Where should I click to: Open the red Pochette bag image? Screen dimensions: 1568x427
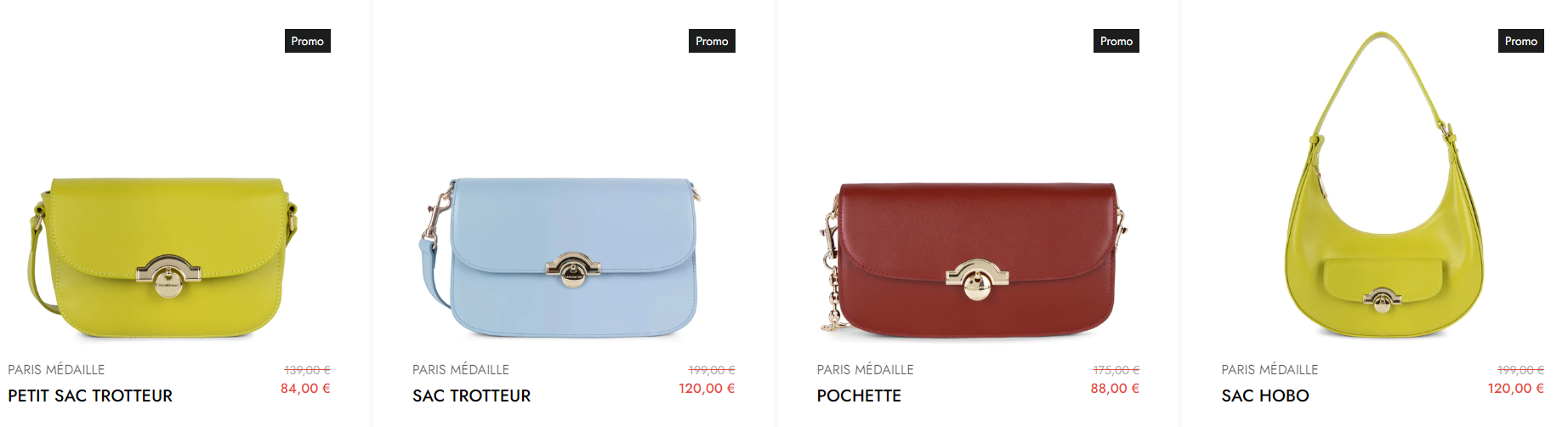click(974, 258)
